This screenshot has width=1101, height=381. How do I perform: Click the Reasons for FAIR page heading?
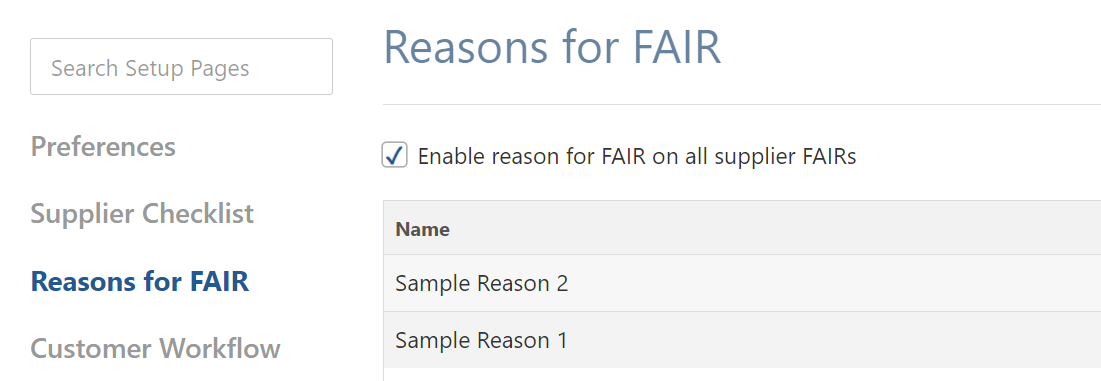coord(552,48)
